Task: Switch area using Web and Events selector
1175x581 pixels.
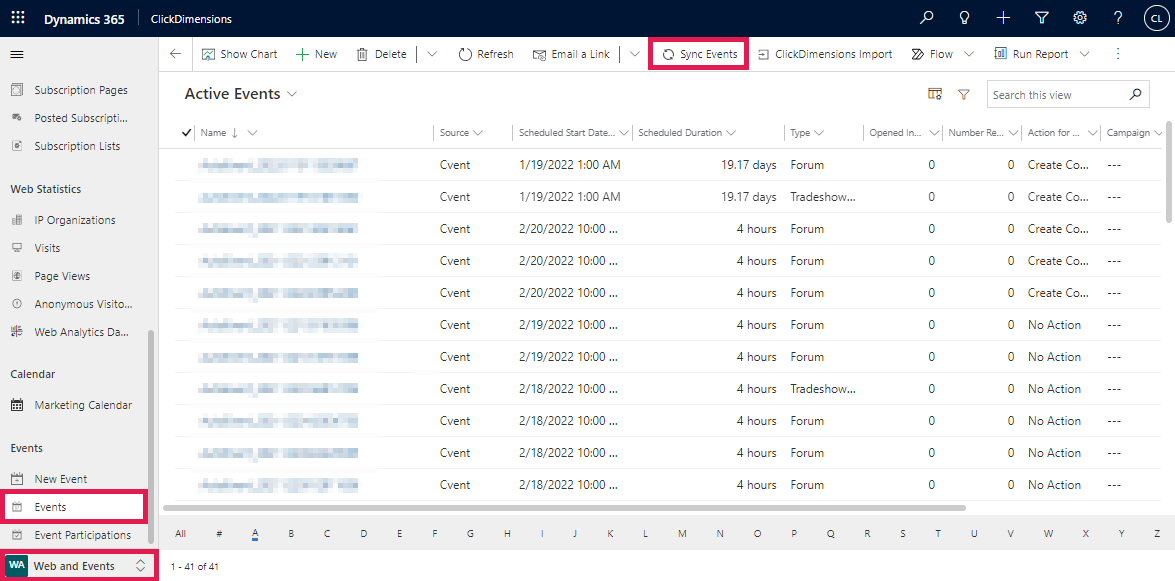Action: [78, 566]
